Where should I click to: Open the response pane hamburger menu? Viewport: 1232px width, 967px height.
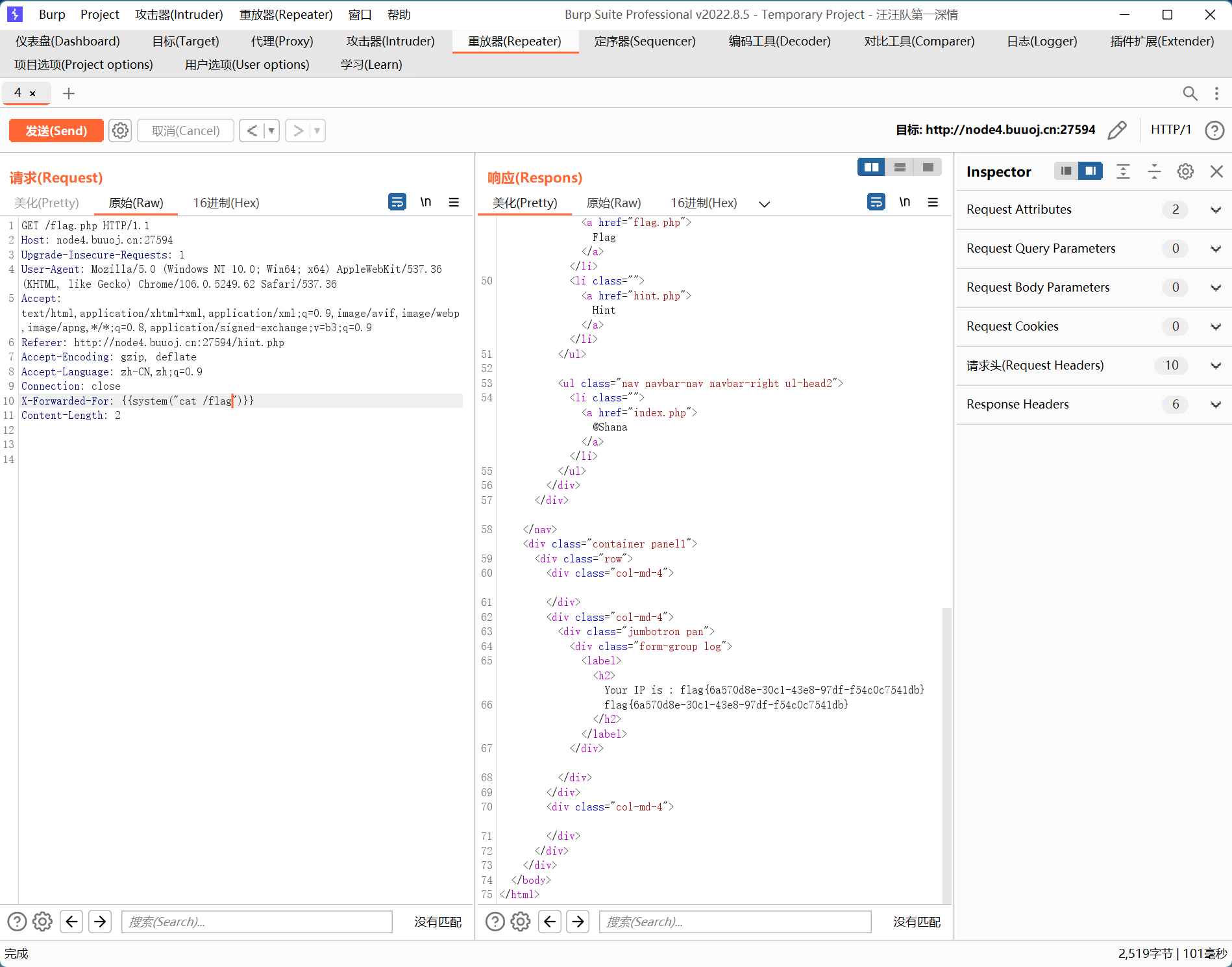point(933,202)
